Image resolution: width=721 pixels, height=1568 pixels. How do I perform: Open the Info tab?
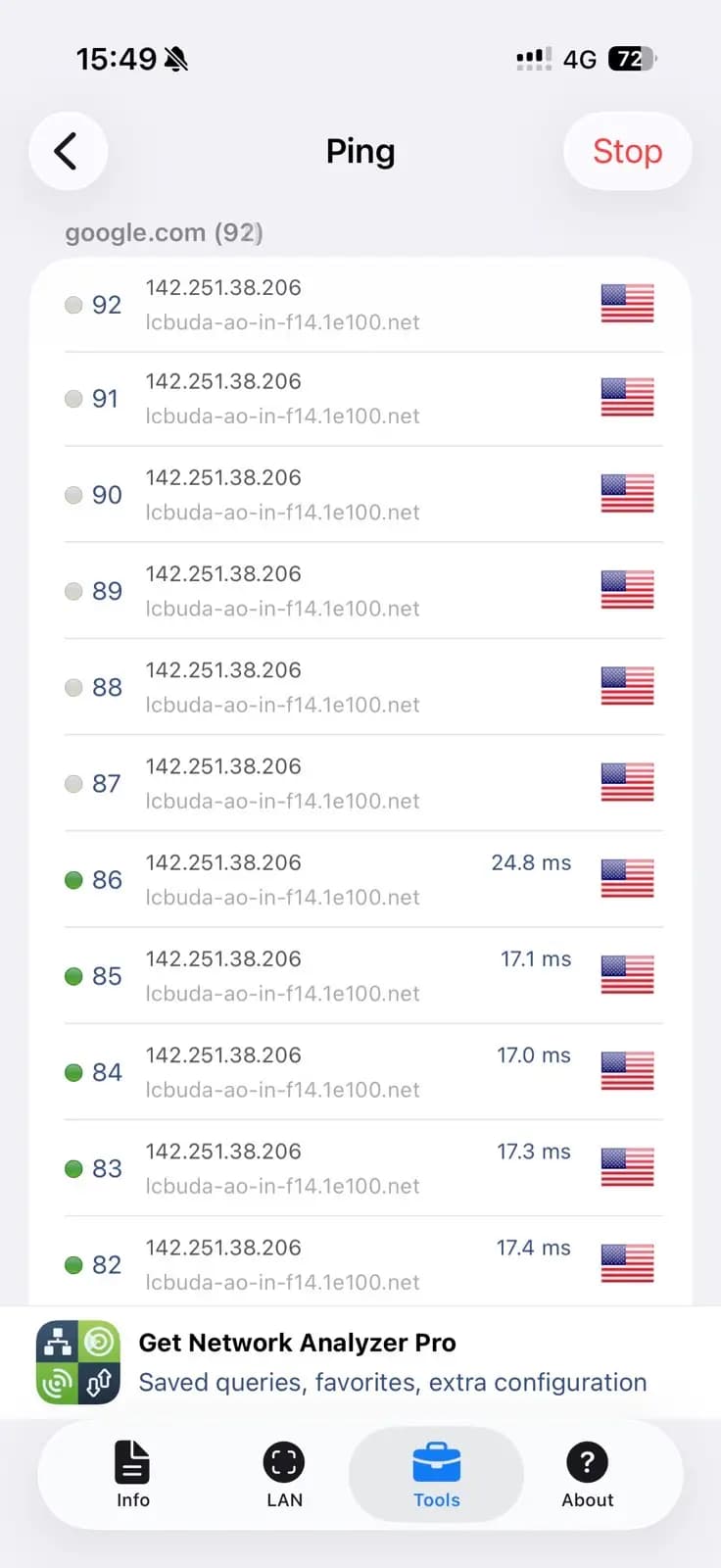click(x=132, y=1474)
